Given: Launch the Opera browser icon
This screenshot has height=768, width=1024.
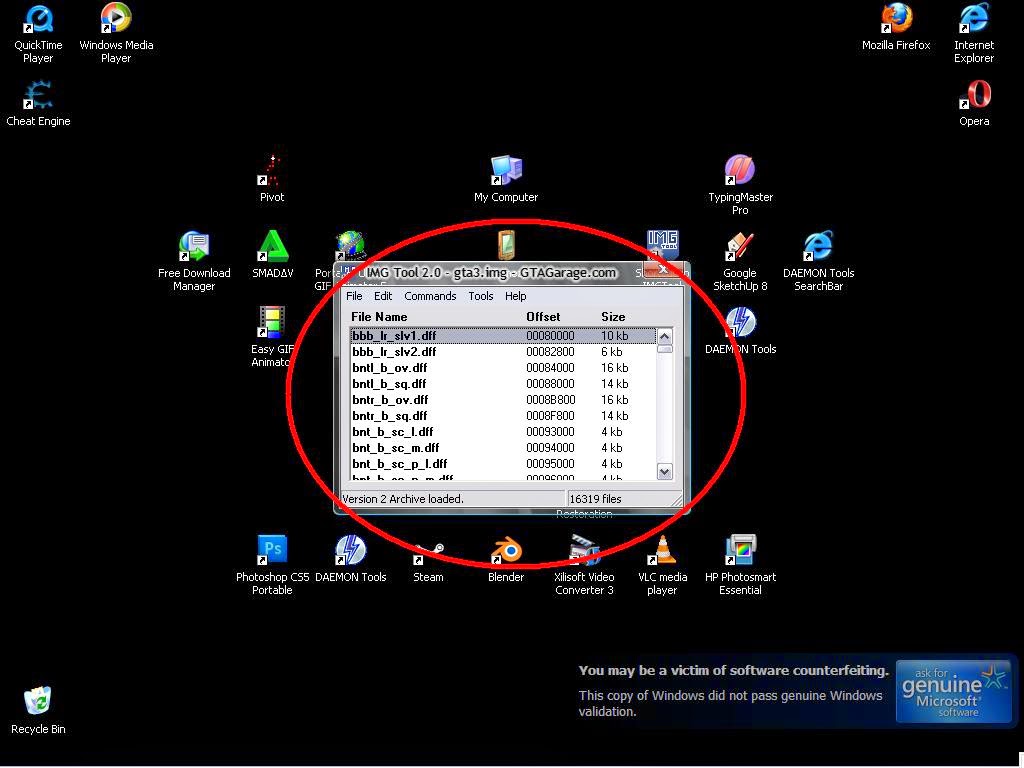Looking at the screenshot, I should (974, 103).
